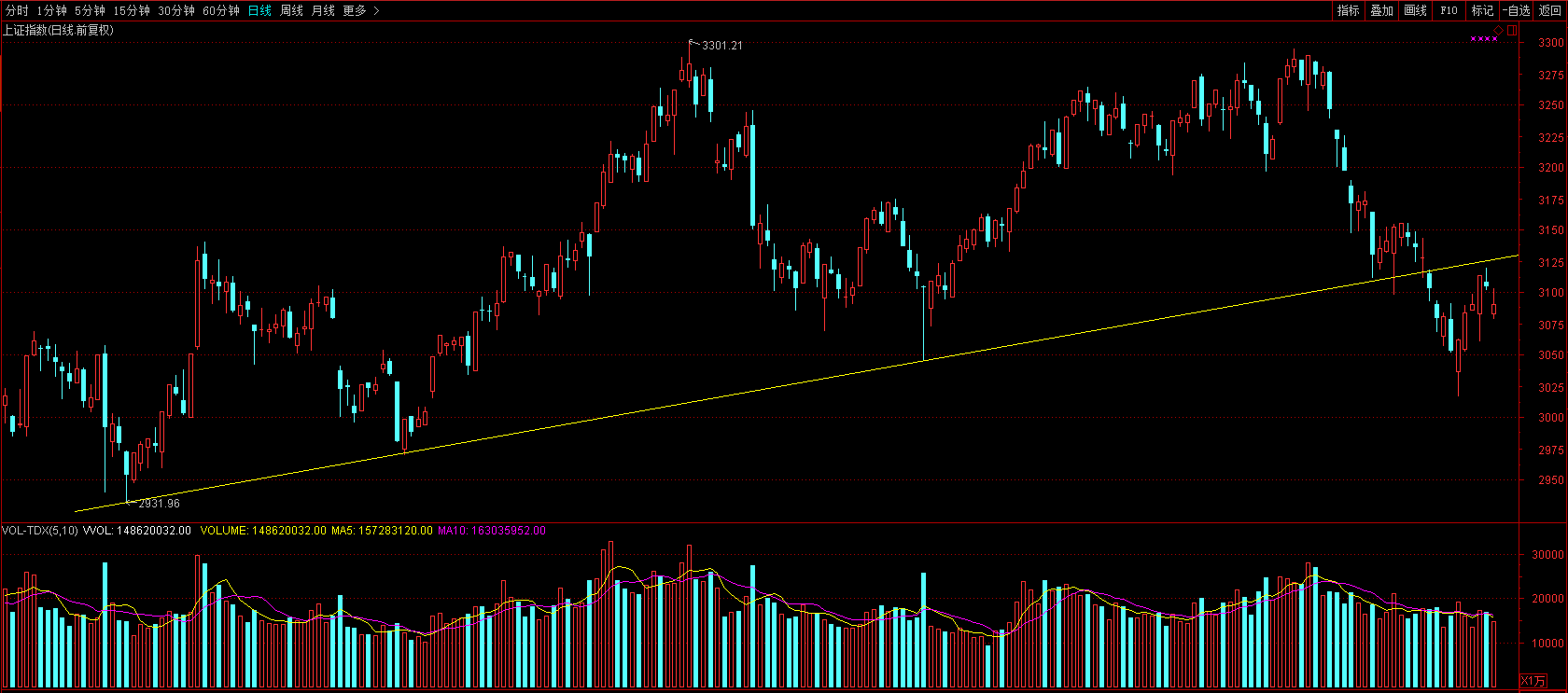Toggle the split-panel layout icon
This screenshot has height=693, width=1568.
(x=1512, y=31)
